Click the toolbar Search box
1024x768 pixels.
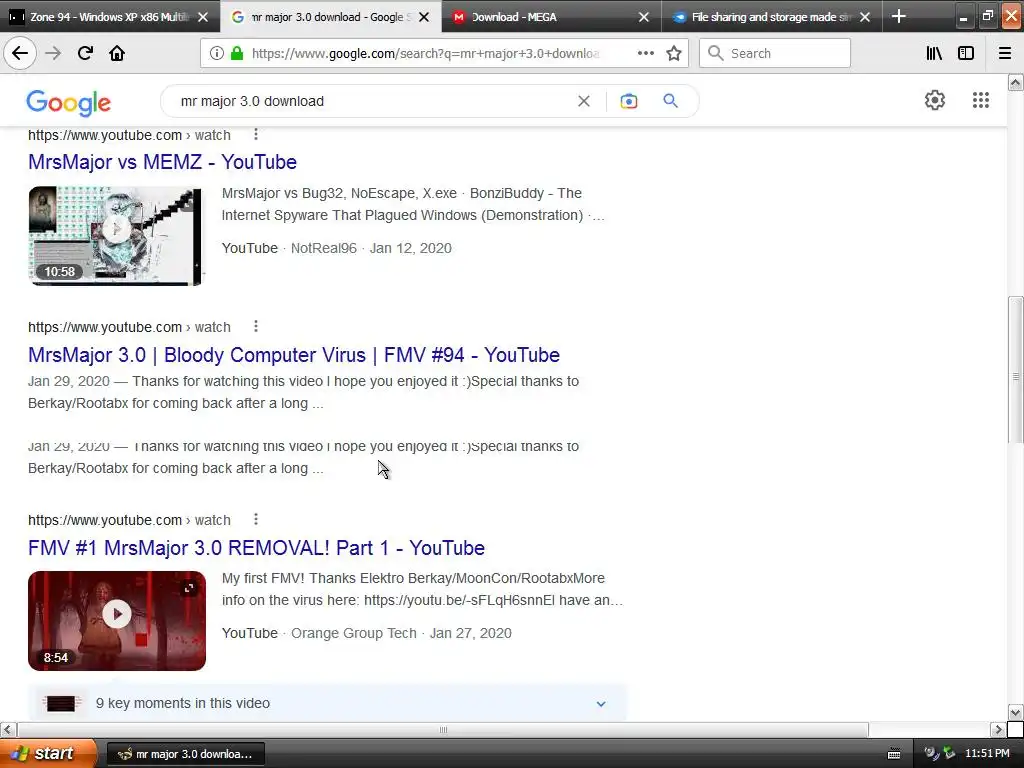coord(775,53)
